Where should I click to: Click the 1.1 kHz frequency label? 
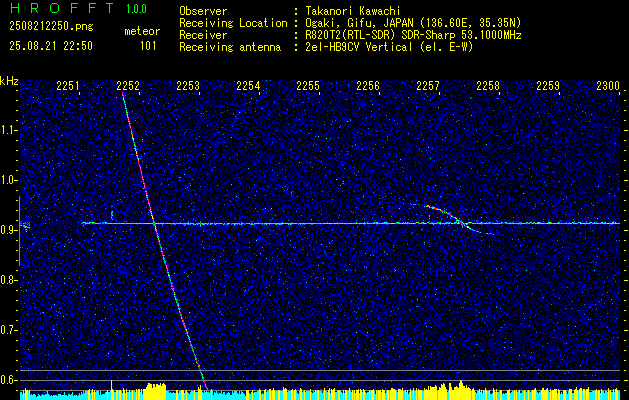pos(8,130)
